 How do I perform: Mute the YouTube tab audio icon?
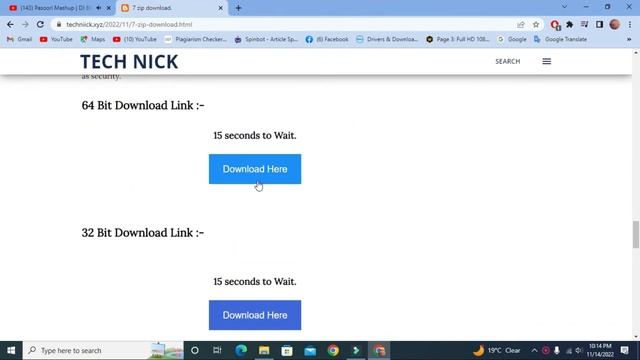(99, 8)
